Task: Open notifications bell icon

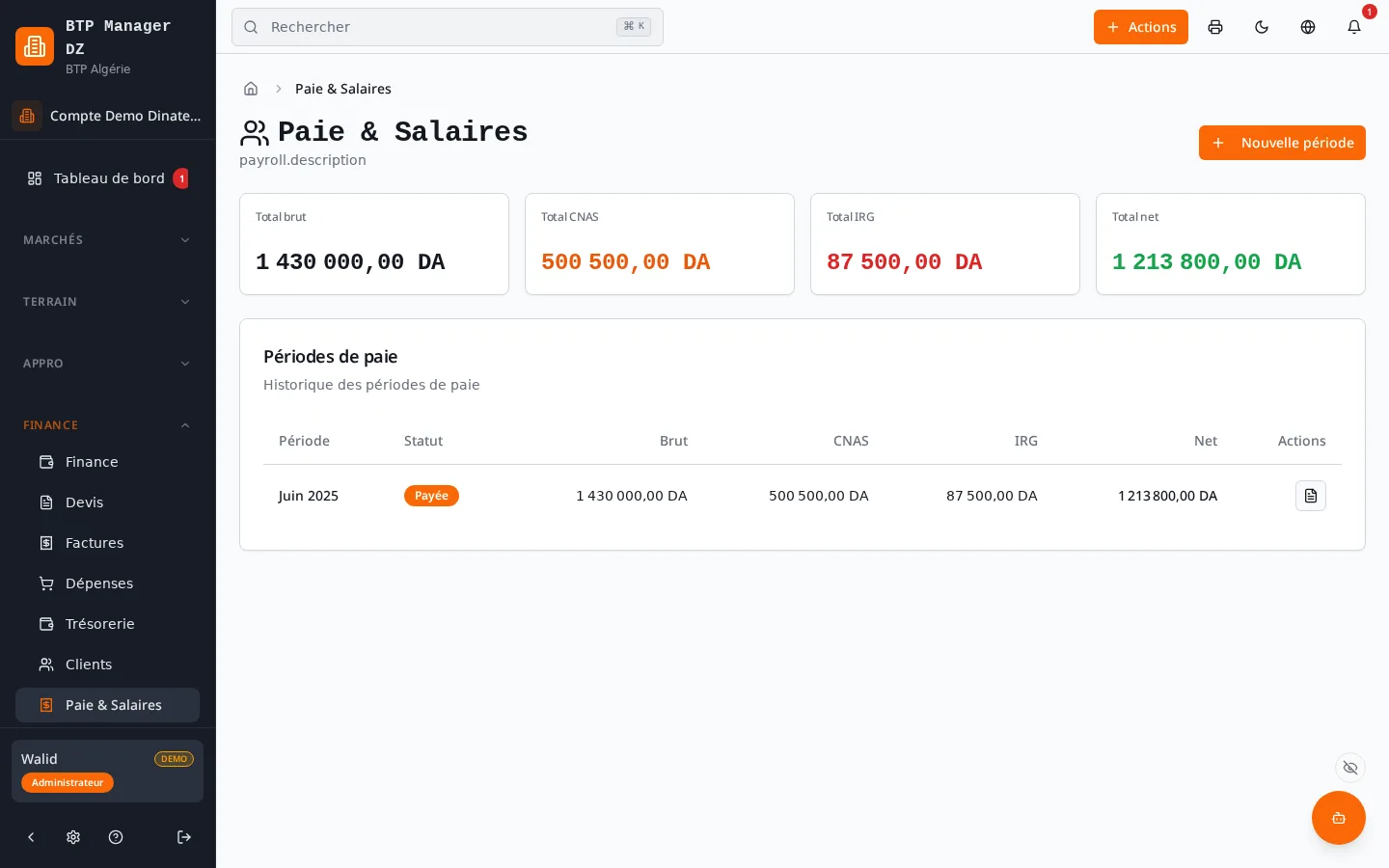Action: tap(1354, 27)
